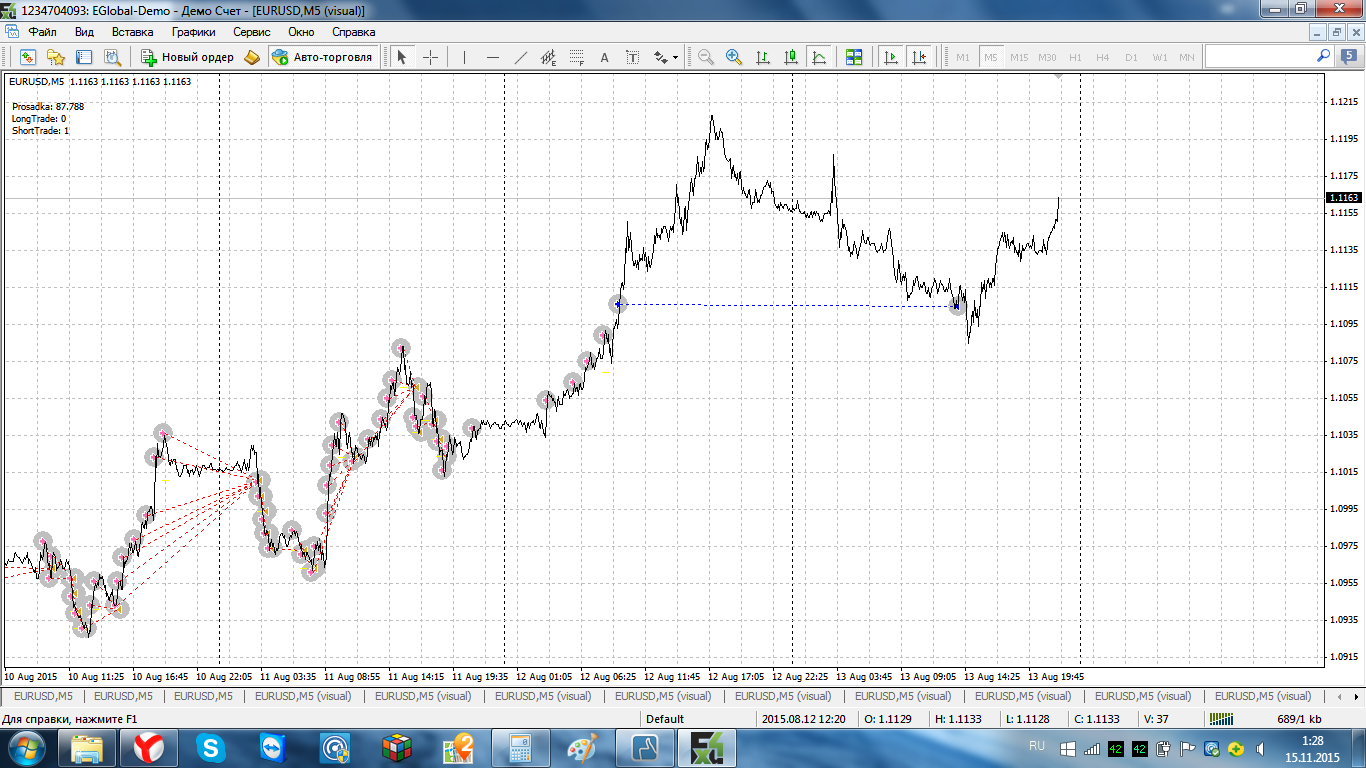Toggle the chart shift button
1366x768 pixels.
tap(918, 57)
